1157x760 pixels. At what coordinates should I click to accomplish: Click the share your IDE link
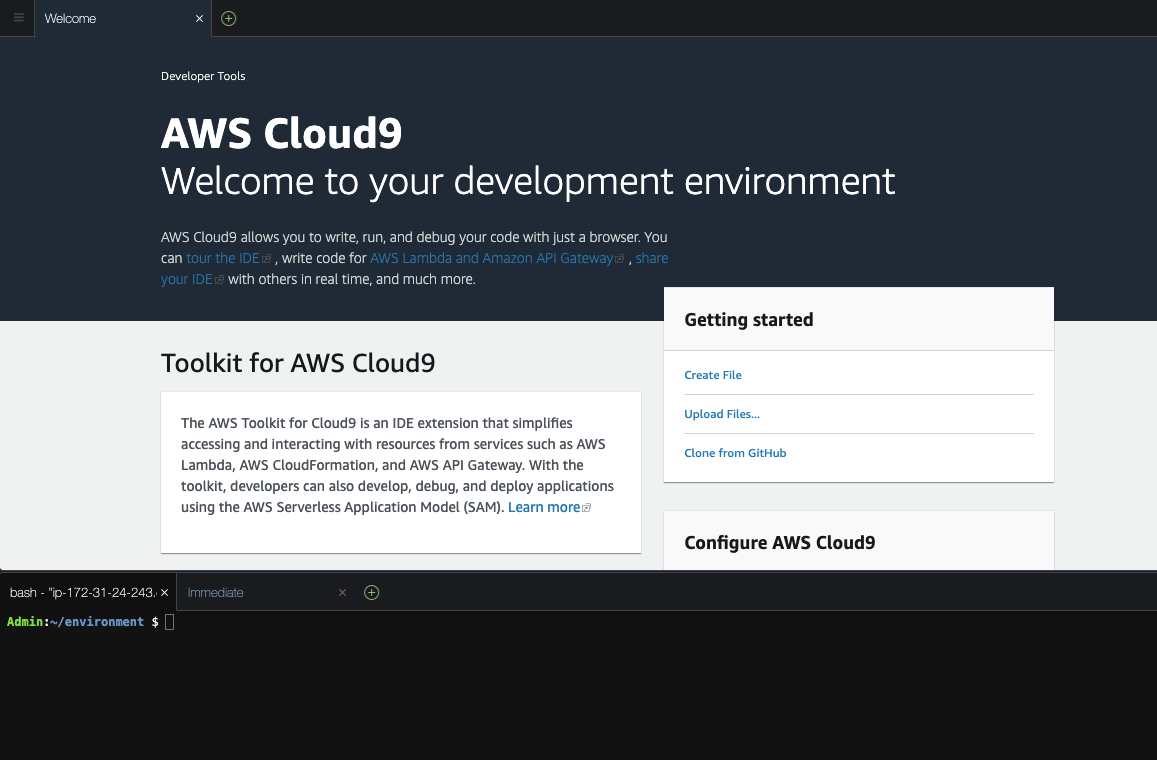click(x=186, y=279)
